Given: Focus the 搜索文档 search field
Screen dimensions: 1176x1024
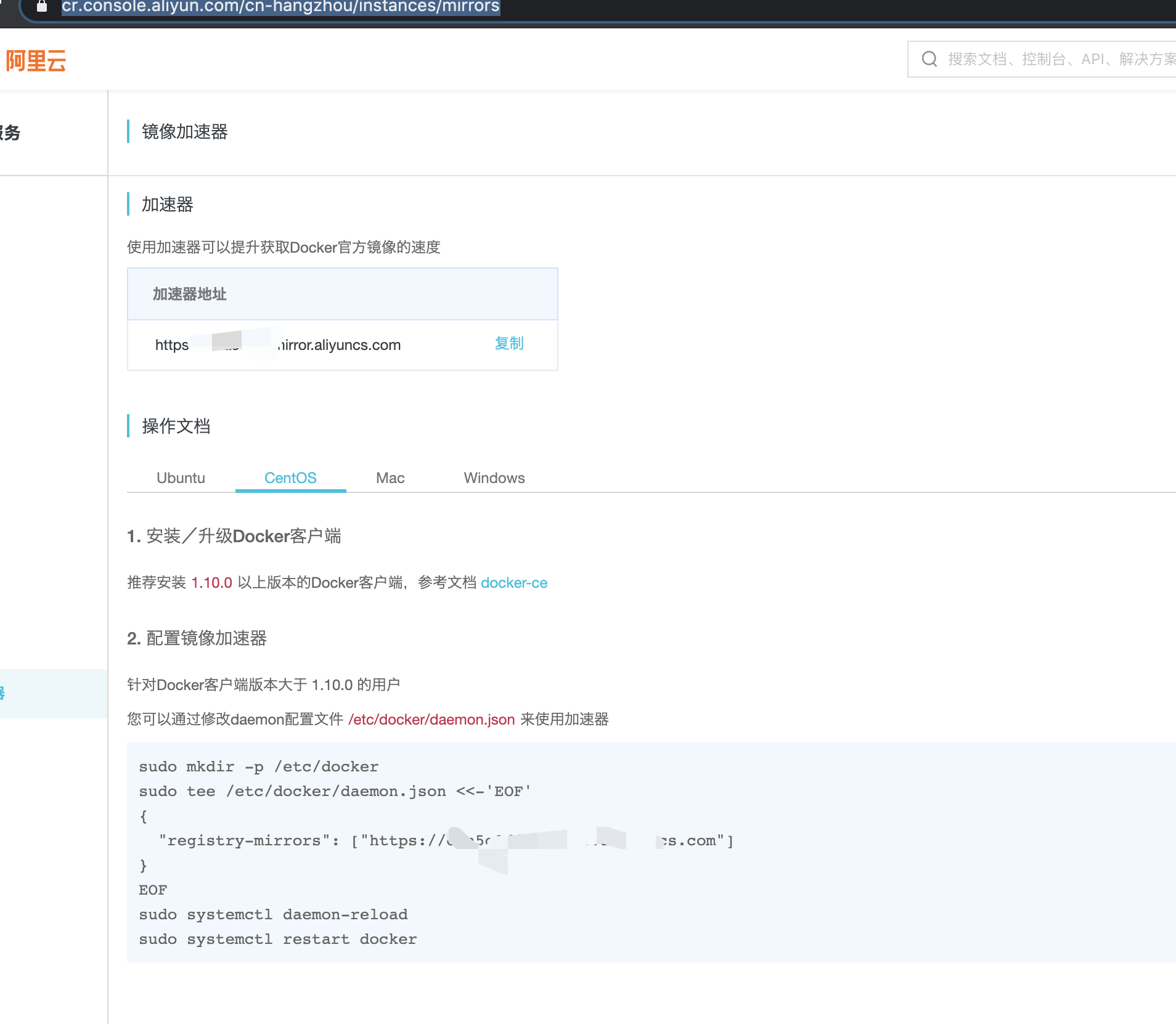Looking at the screenshot, I should (1042, 59).
